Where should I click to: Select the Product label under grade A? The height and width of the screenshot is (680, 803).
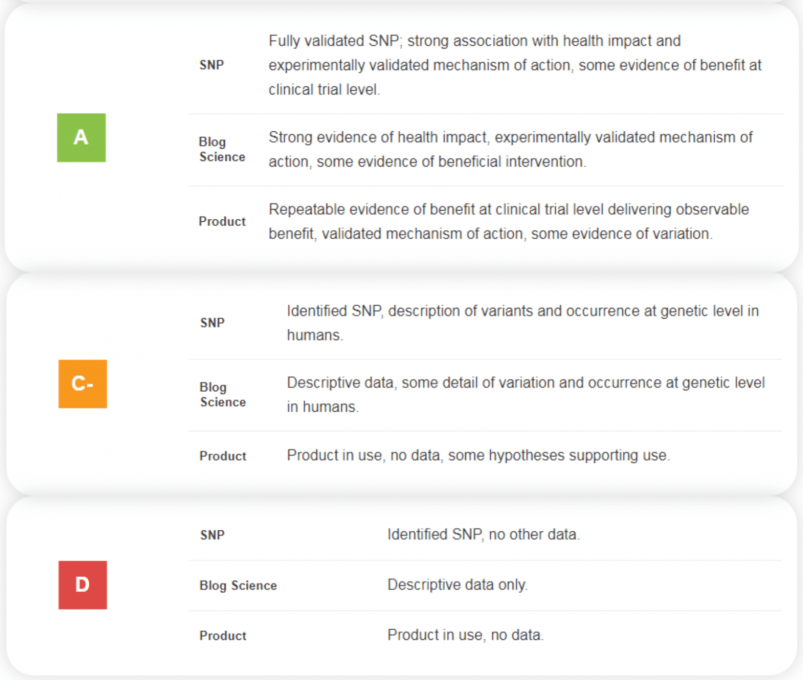(222, 221)
